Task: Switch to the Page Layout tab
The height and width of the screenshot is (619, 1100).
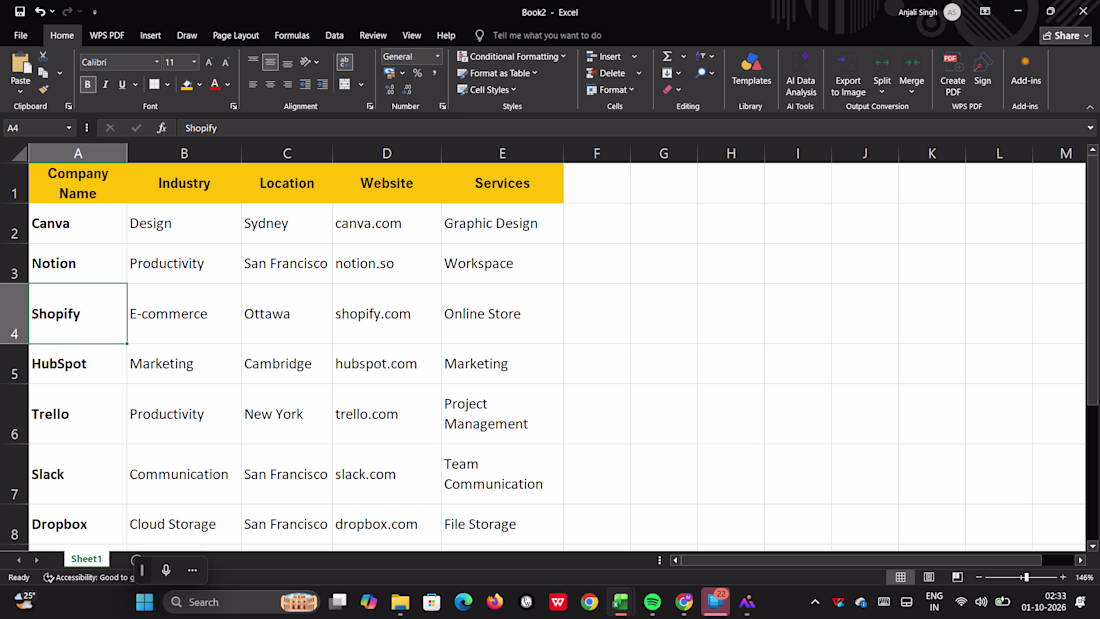Action: tap(236, 35)
